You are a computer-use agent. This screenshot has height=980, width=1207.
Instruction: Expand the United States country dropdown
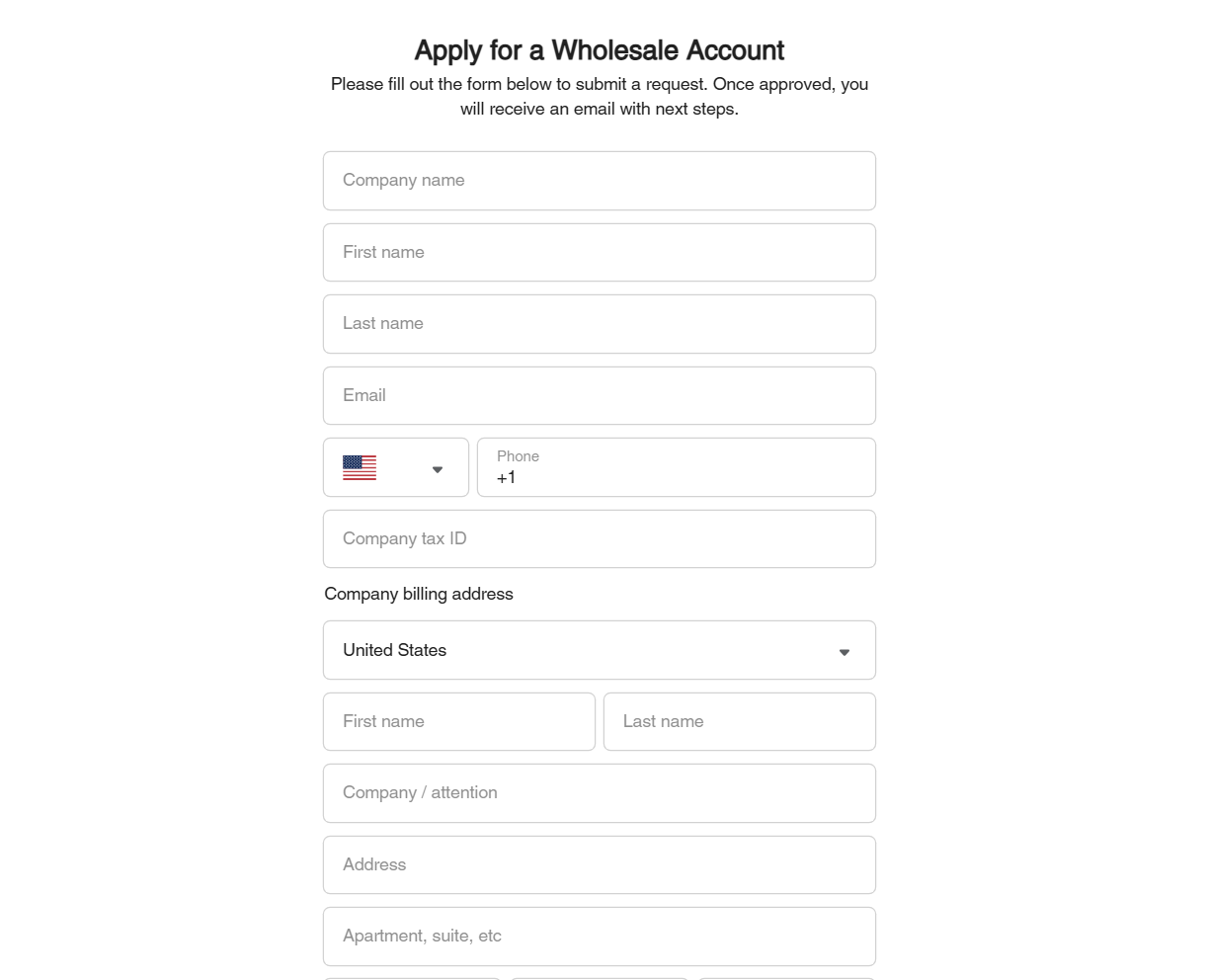(x=599, y=650)
